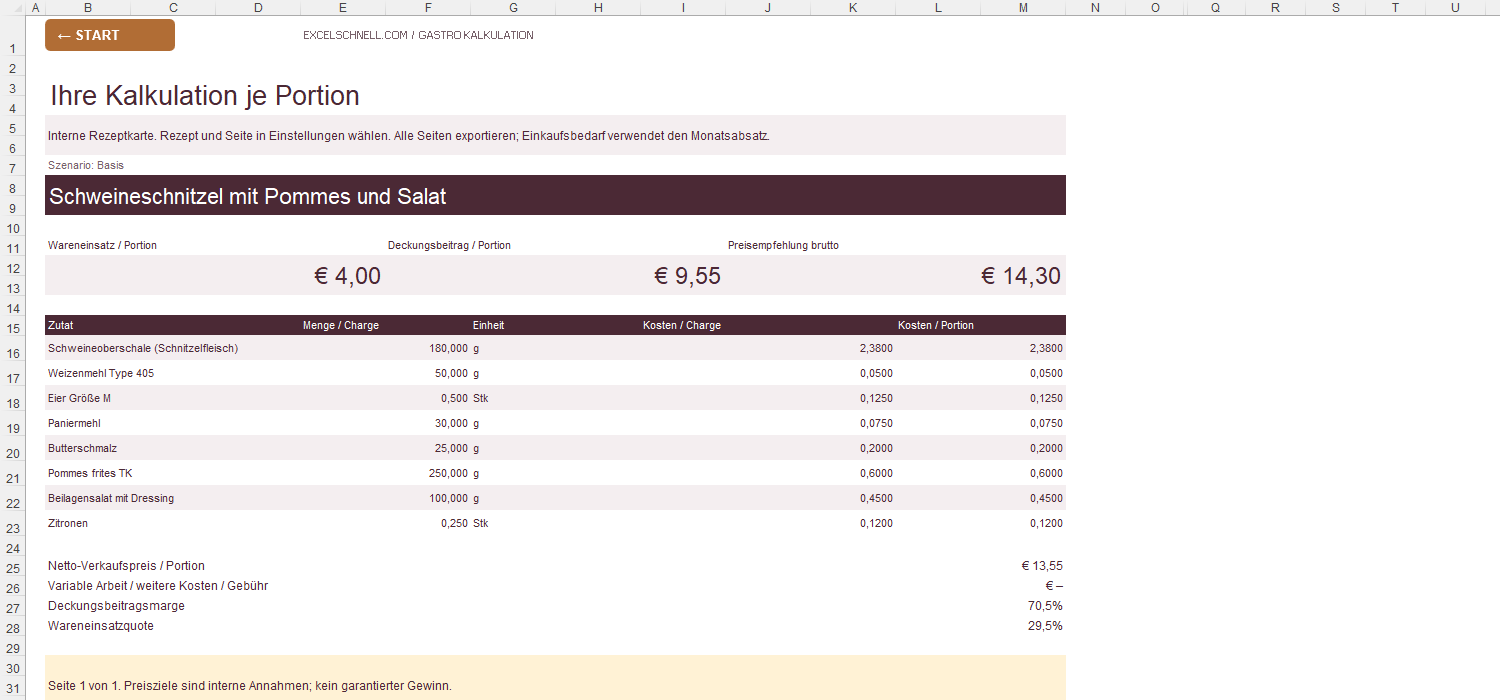Click the € 4,00 Wareneinsatz value
Screen dimensions: 1500x700
pyautogui.click(x=347, y=276)
